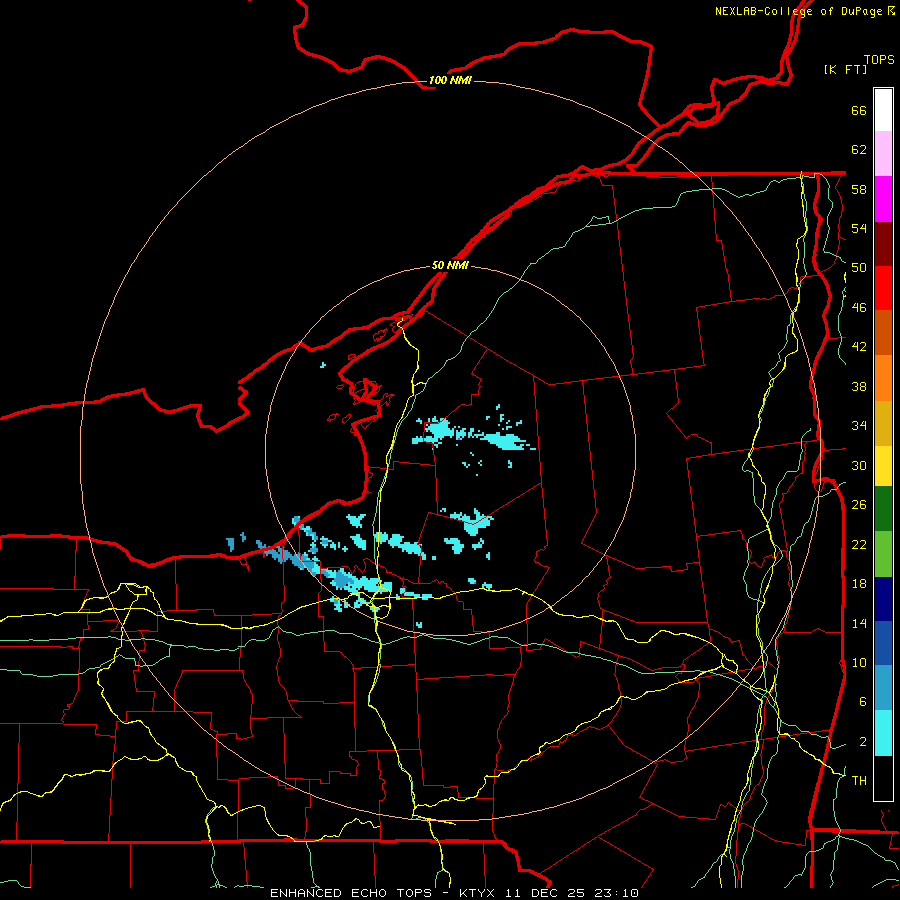Click the 34 label on the legend
Image resolution: width=900 pixels, height=900 pixels.
point(859,426)
